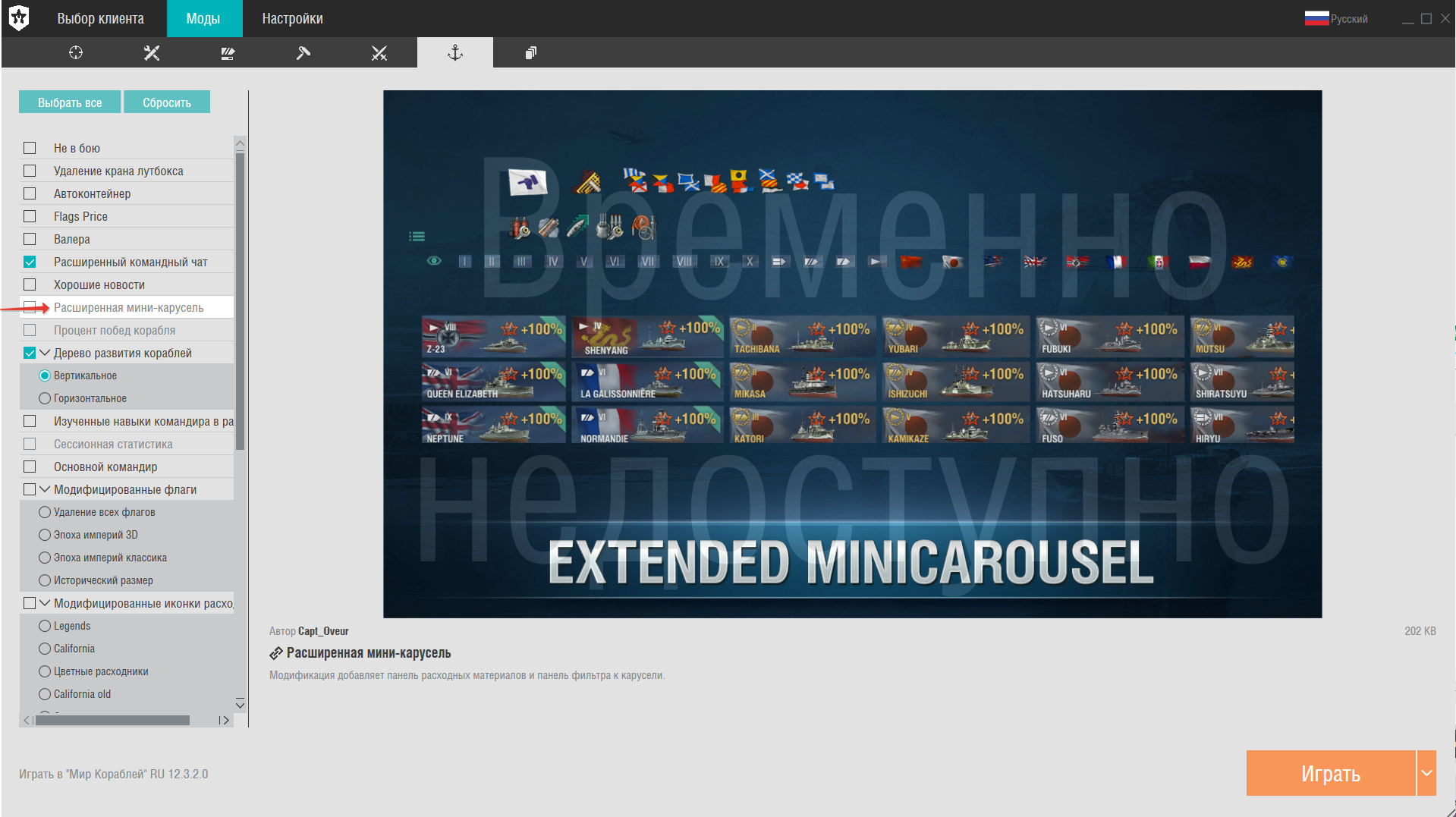The image size is (1456, 817).
Task: Click mod list scroll down arrow
Action: pos(240,703)
